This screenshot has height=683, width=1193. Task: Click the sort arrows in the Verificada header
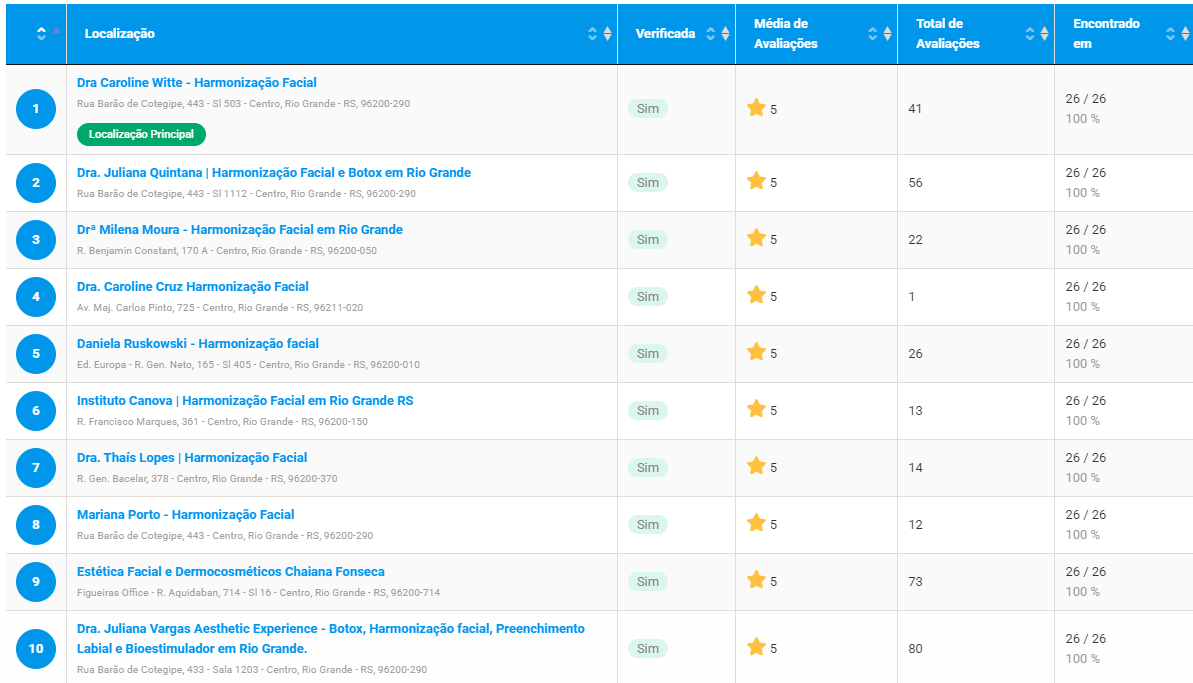[717, 33]
